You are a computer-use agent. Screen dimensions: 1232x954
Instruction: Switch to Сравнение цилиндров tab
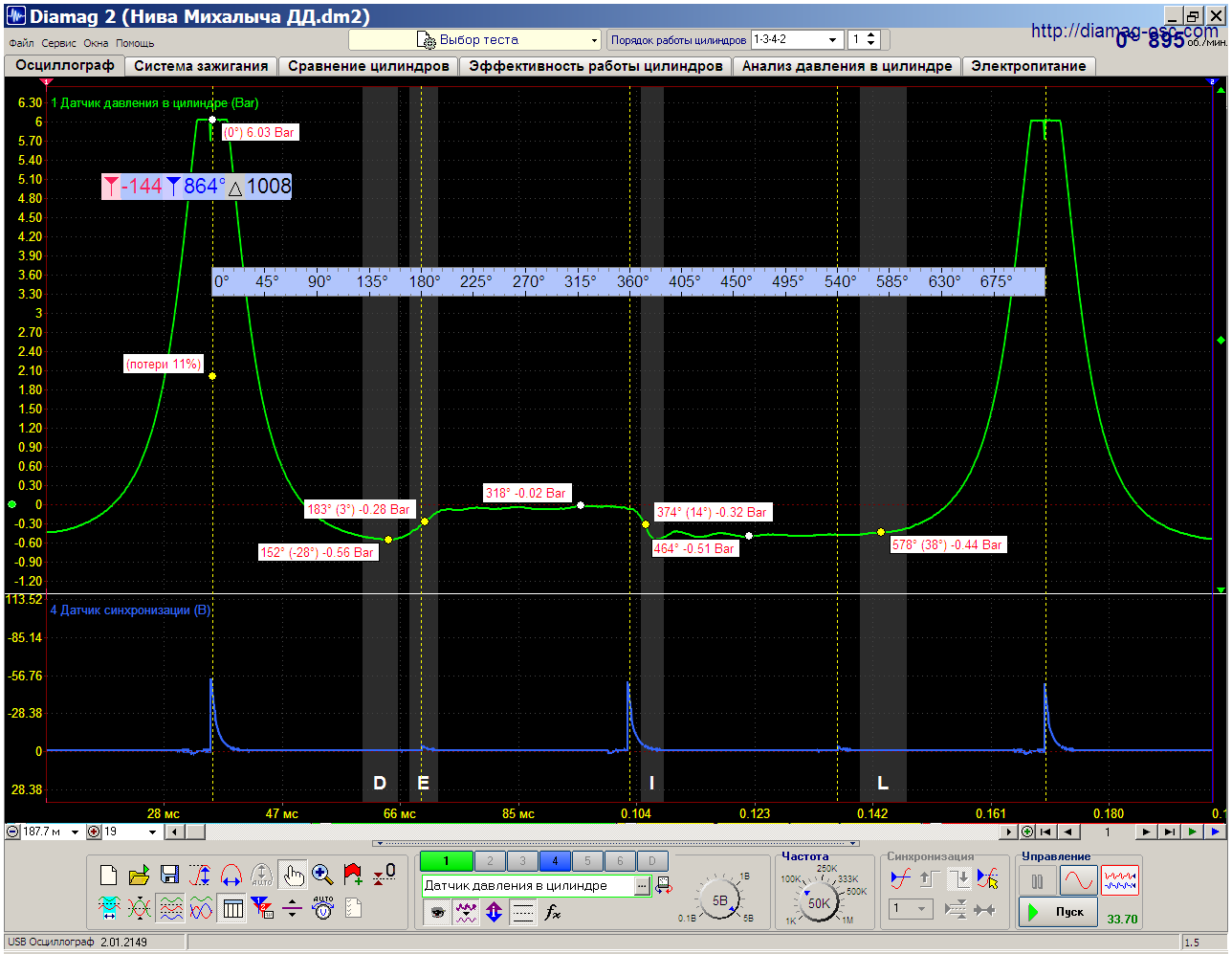(368, 66)
